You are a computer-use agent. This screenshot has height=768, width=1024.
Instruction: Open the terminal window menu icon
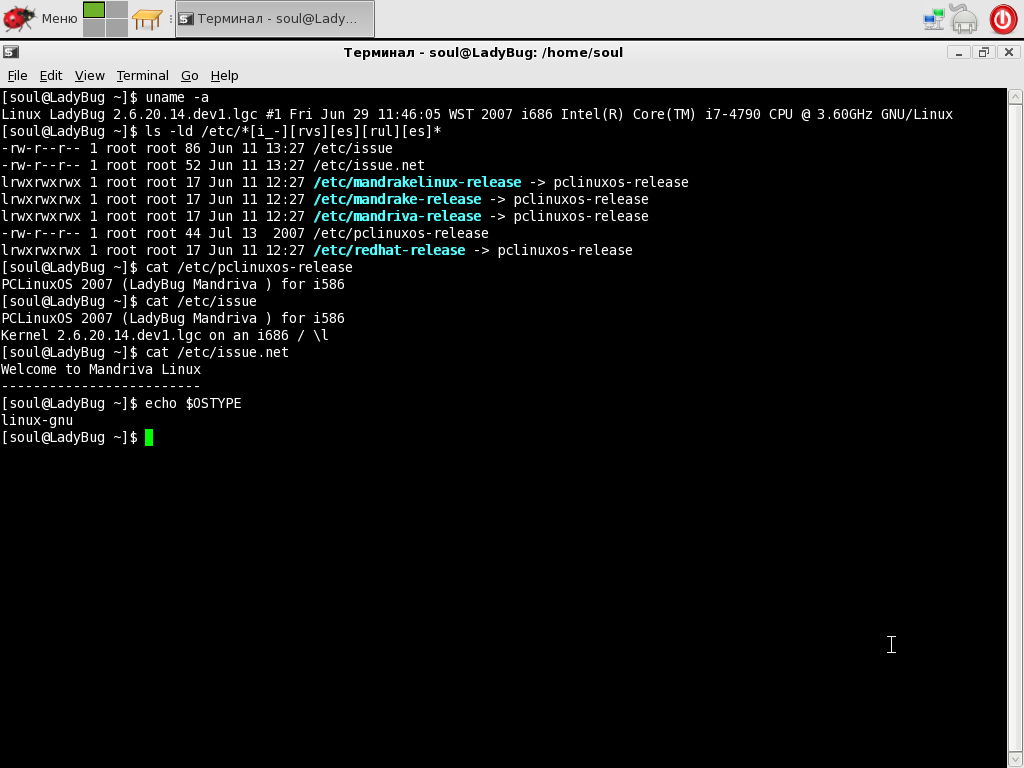pyautogui.click(x=10, y=52)
